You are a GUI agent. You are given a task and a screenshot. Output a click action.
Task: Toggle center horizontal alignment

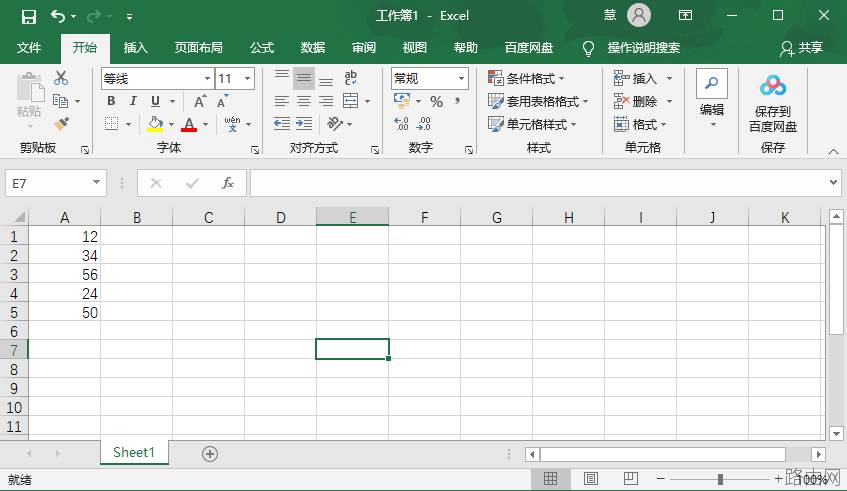point(304,101)
